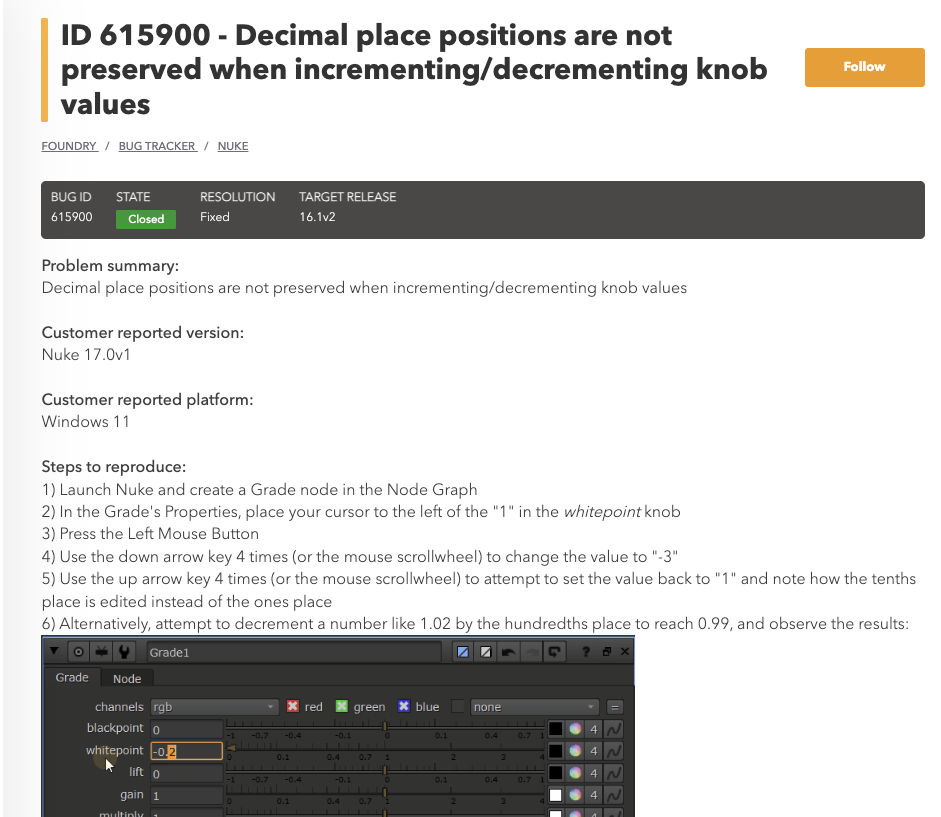Click the target release 16.1v2 text
941x817 pixels.
(x=317, y=217)
